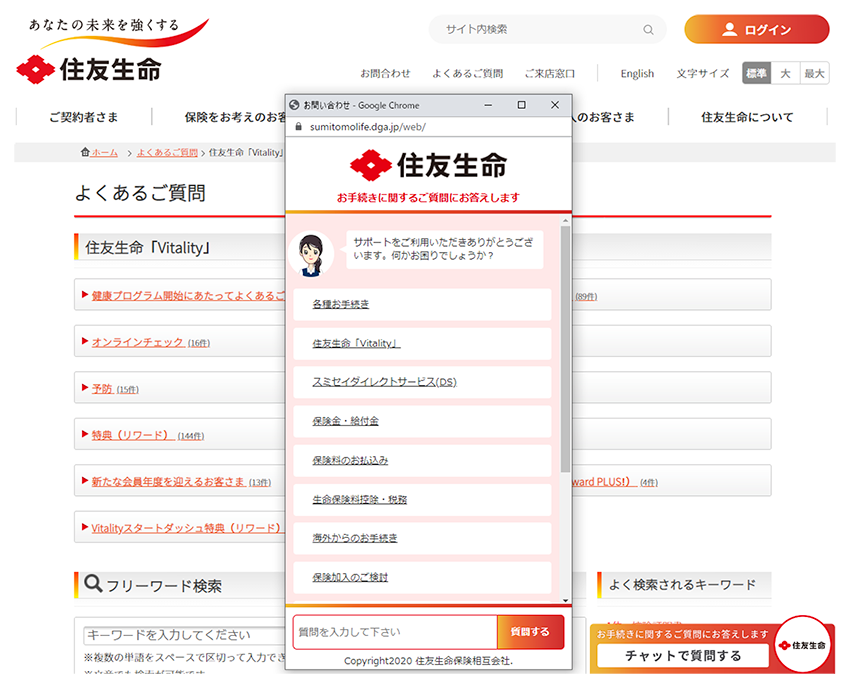Viewport: 850px width, 688px height.
Task: Click the lock icon in the popup address bar
Action: 298,127
